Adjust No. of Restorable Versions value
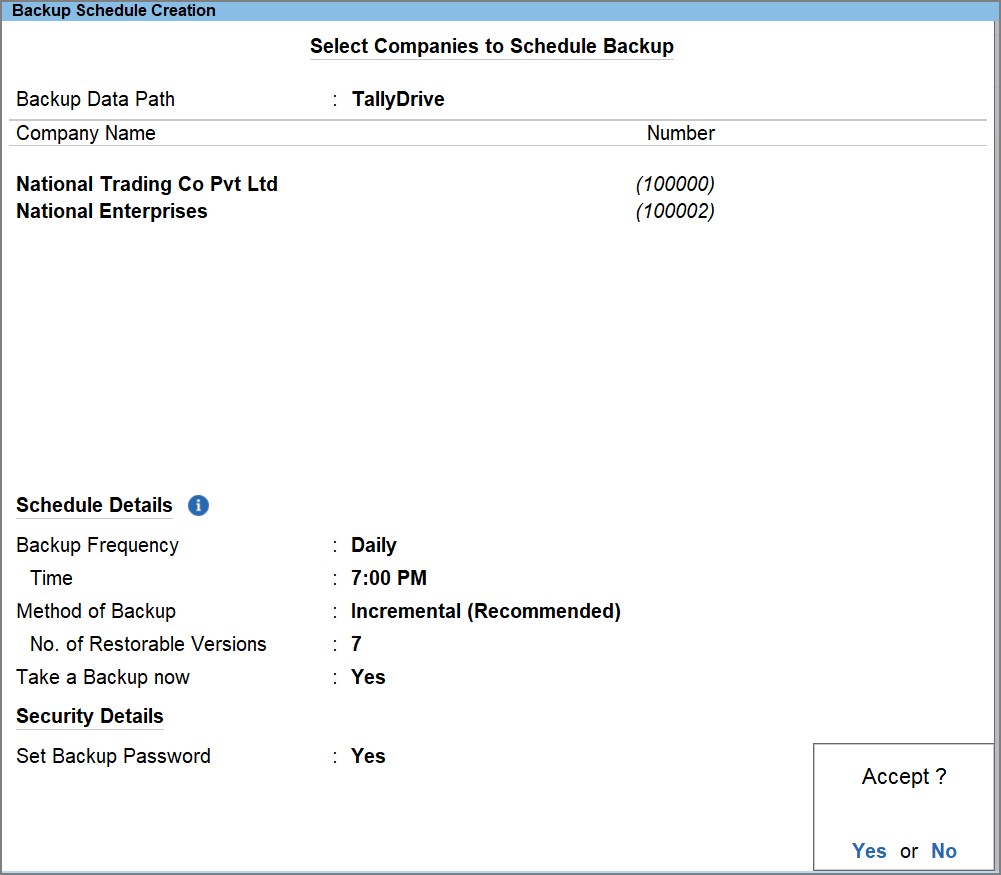This screenshot has height=875, width=1001. [x=356, y=644]
